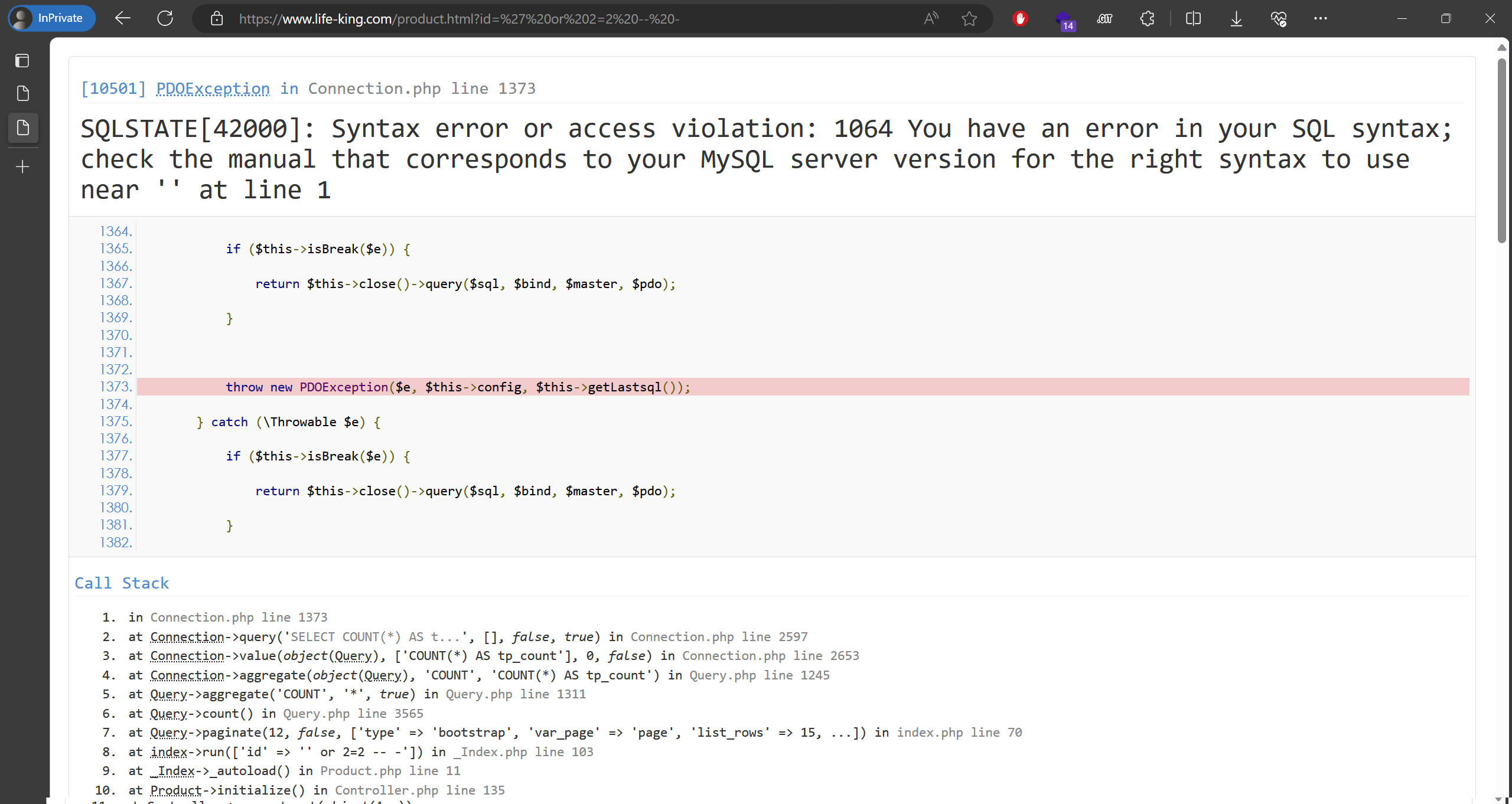This screenshot has width=1512, height=804.
Task: Go back with the back arrow
Action: [123, 18]
